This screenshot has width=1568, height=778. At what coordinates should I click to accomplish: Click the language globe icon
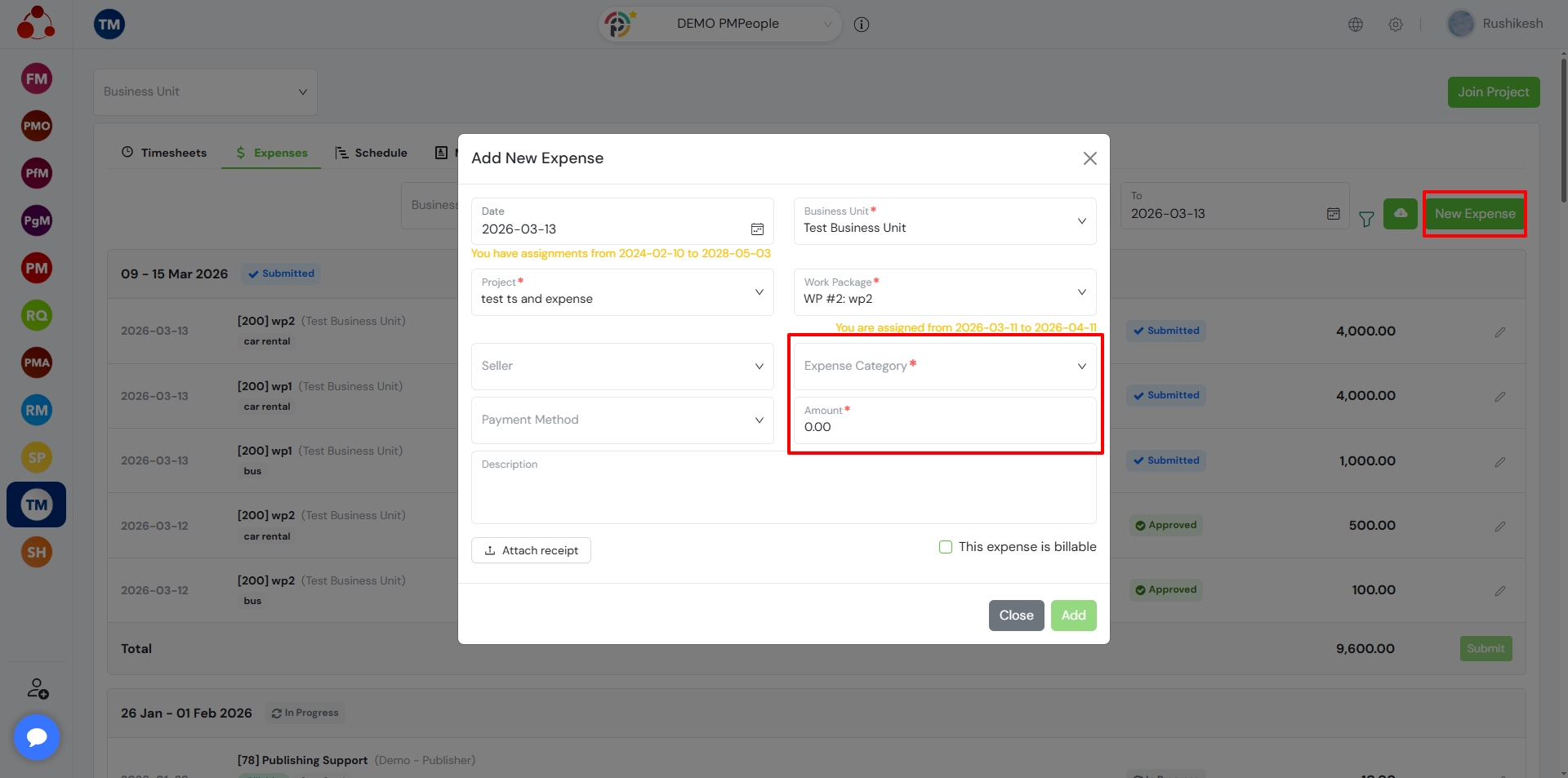tap(1356, 24)
